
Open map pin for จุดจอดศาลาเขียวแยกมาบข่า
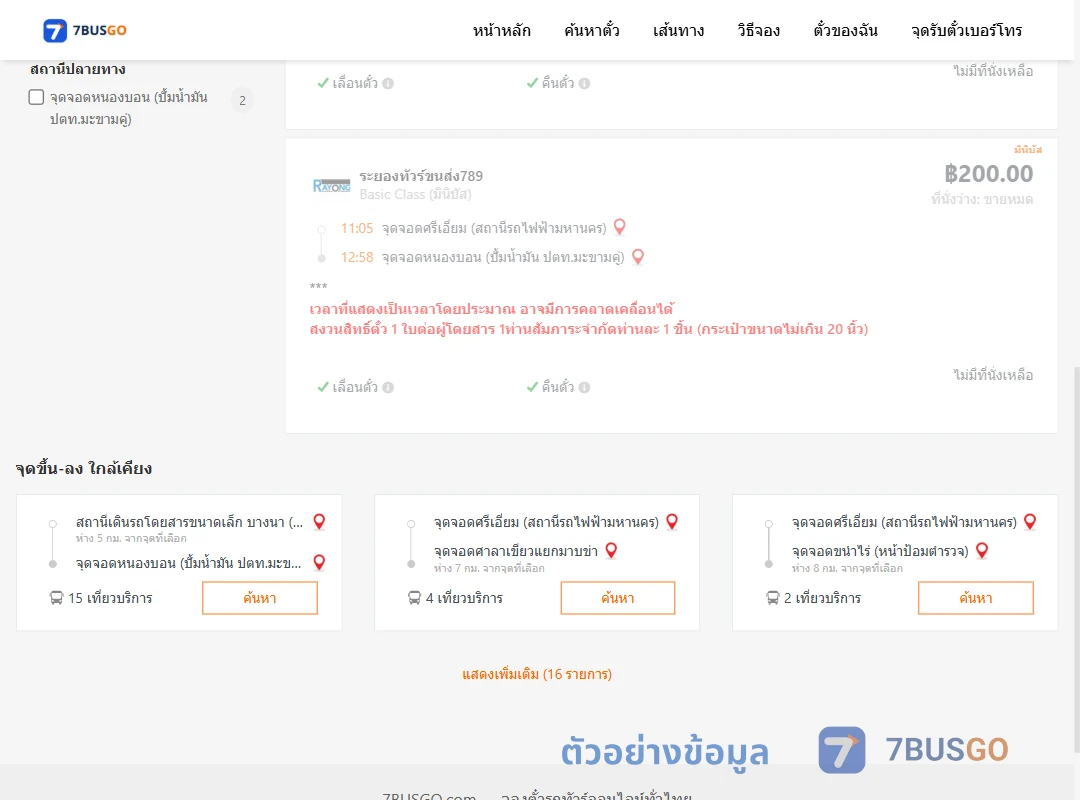[611, 551]
